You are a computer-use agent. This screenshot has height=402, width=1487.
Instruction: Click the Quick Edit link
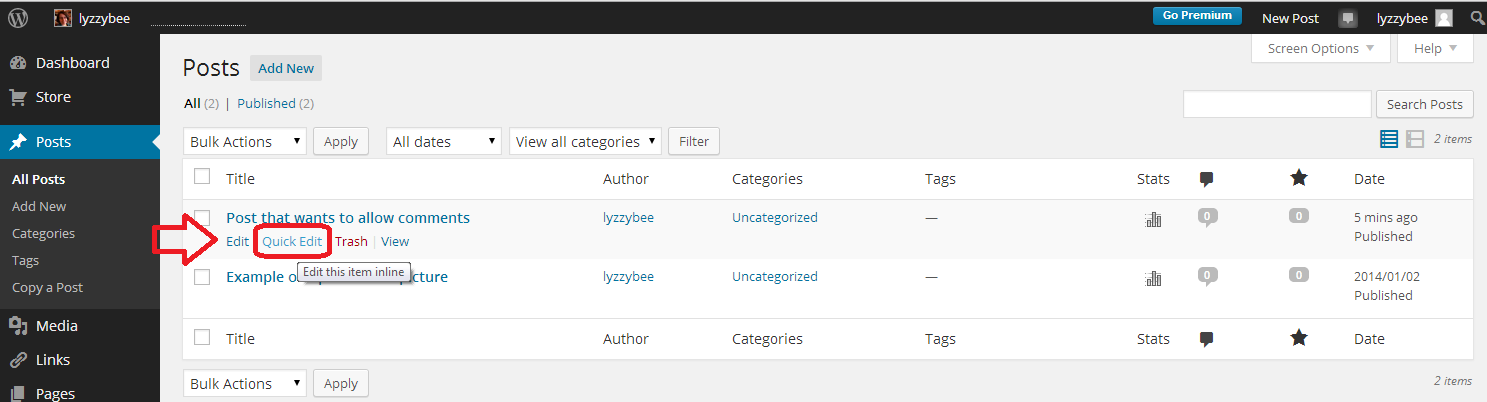[292, 241]
